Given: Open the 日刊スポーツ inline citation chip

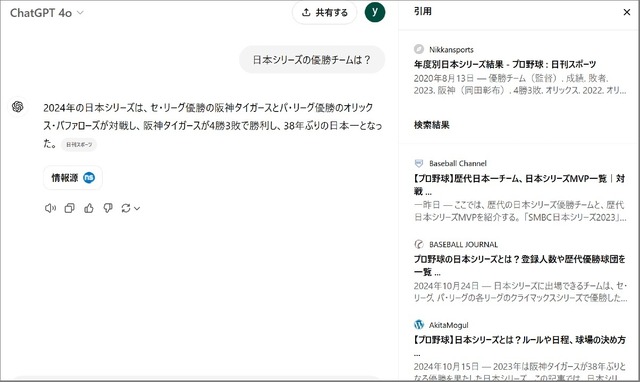Looking at the screenshot, I should pos(79,144).
